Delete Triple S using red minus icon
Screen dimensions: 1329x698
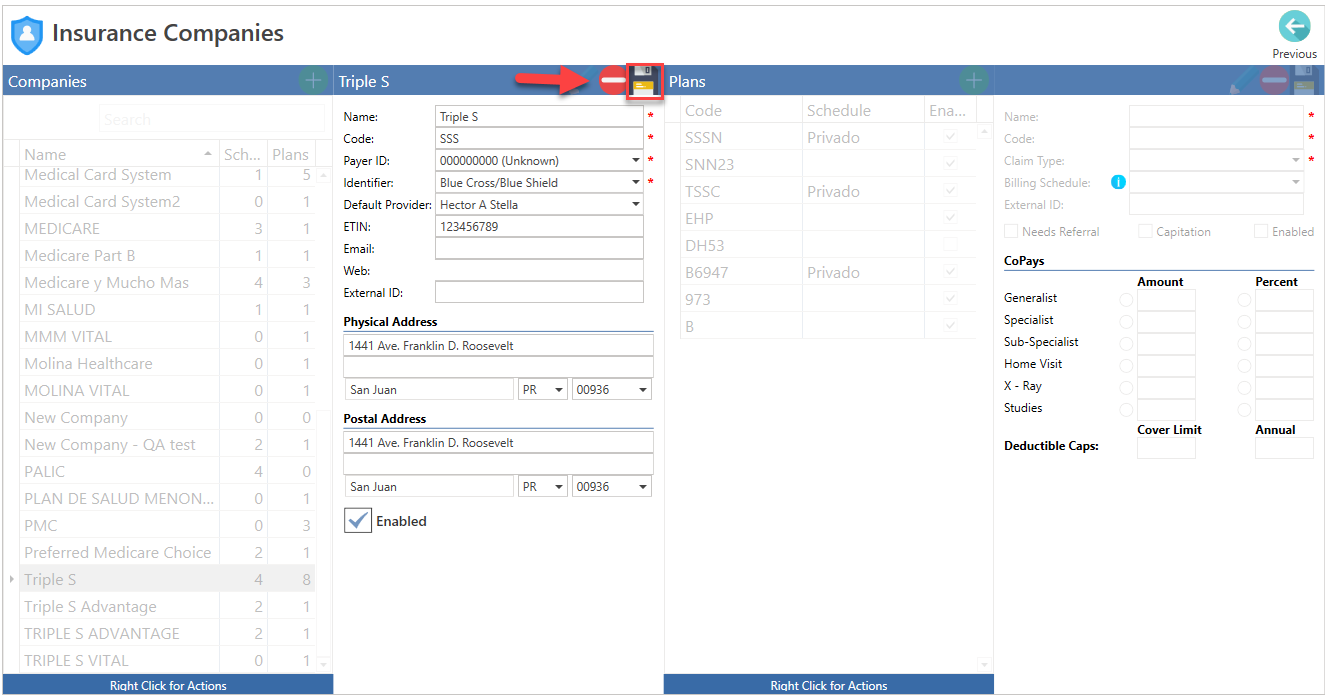614,81
